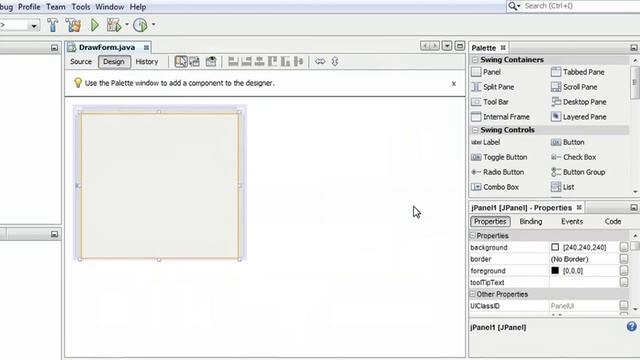640x360 pixels.
Task: Switch to the Binding properties tab
Action: point(531,222)
